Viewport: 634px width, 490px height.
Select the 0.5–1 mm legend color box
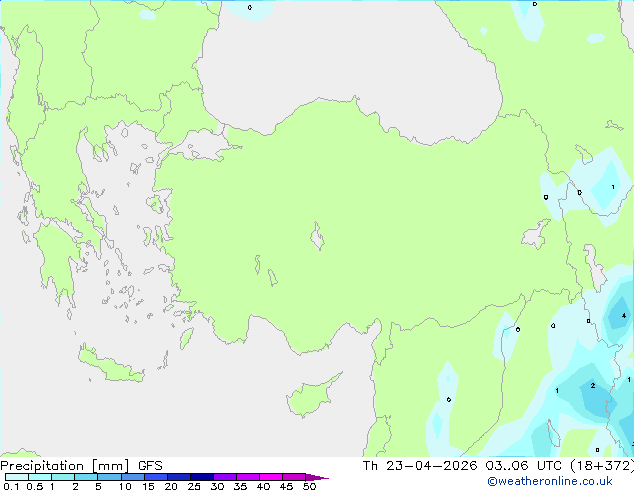(40, 477)
